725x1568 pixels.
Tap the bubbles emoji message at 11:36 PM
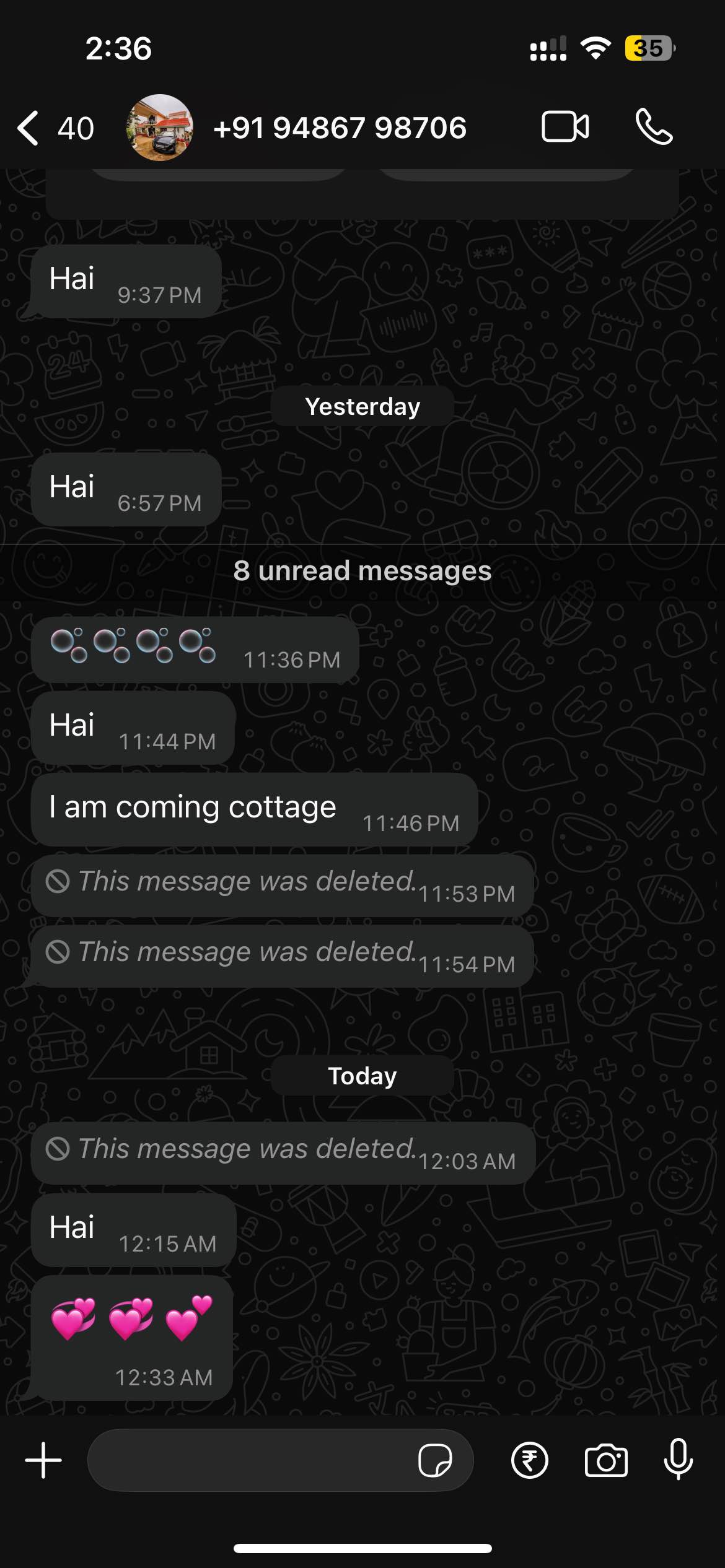coord(195,649)
